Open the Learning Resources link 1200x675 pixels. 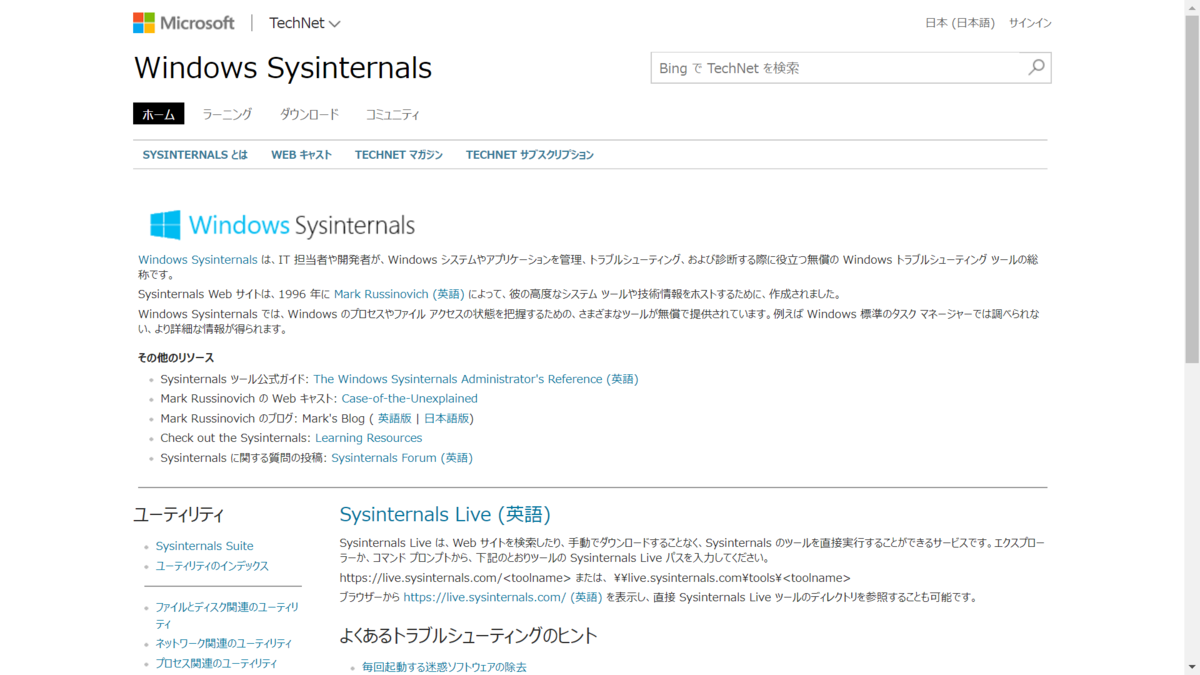(x=369, y=438)
